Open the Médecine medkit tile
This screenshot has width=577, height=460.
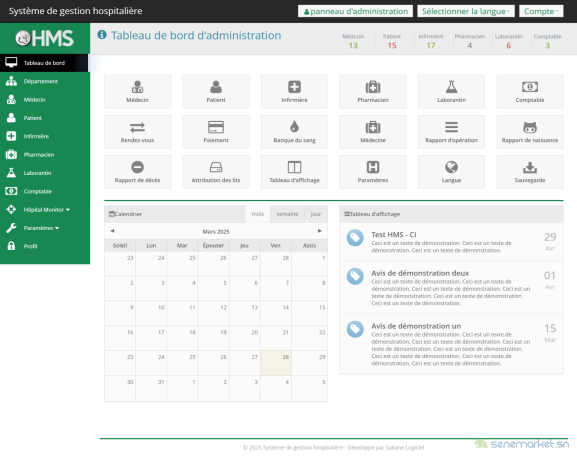coord(373,132)
